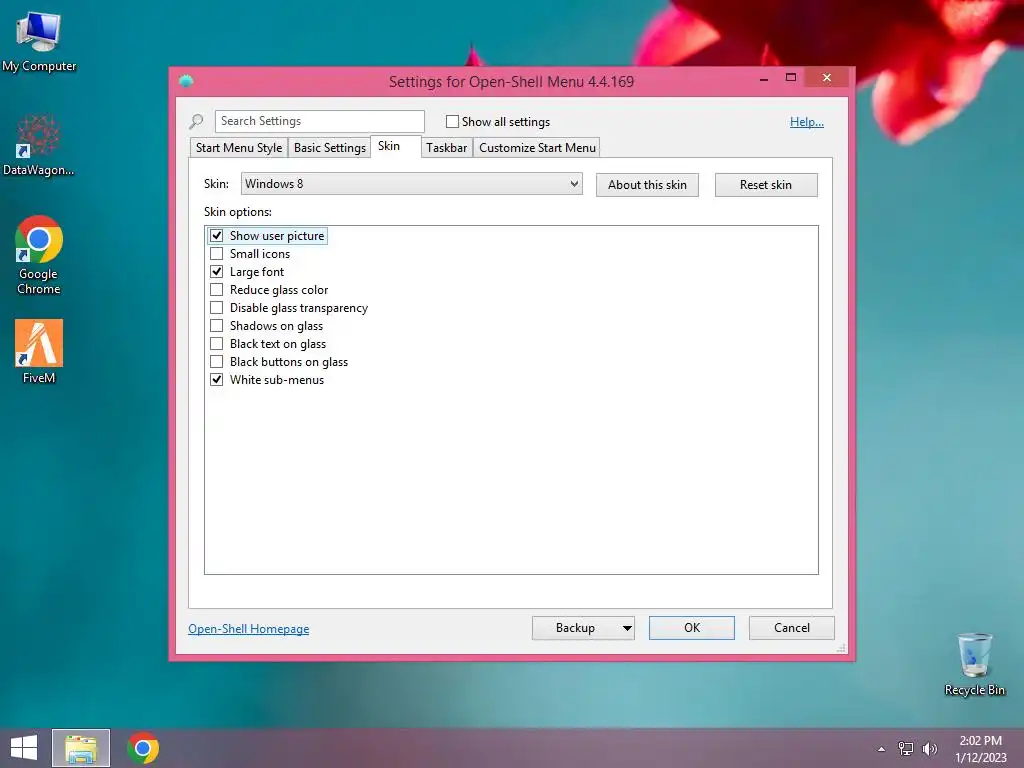Uncheck Large font option
Viewport: 1024px width, 768px height.
(x=217, y=272)
